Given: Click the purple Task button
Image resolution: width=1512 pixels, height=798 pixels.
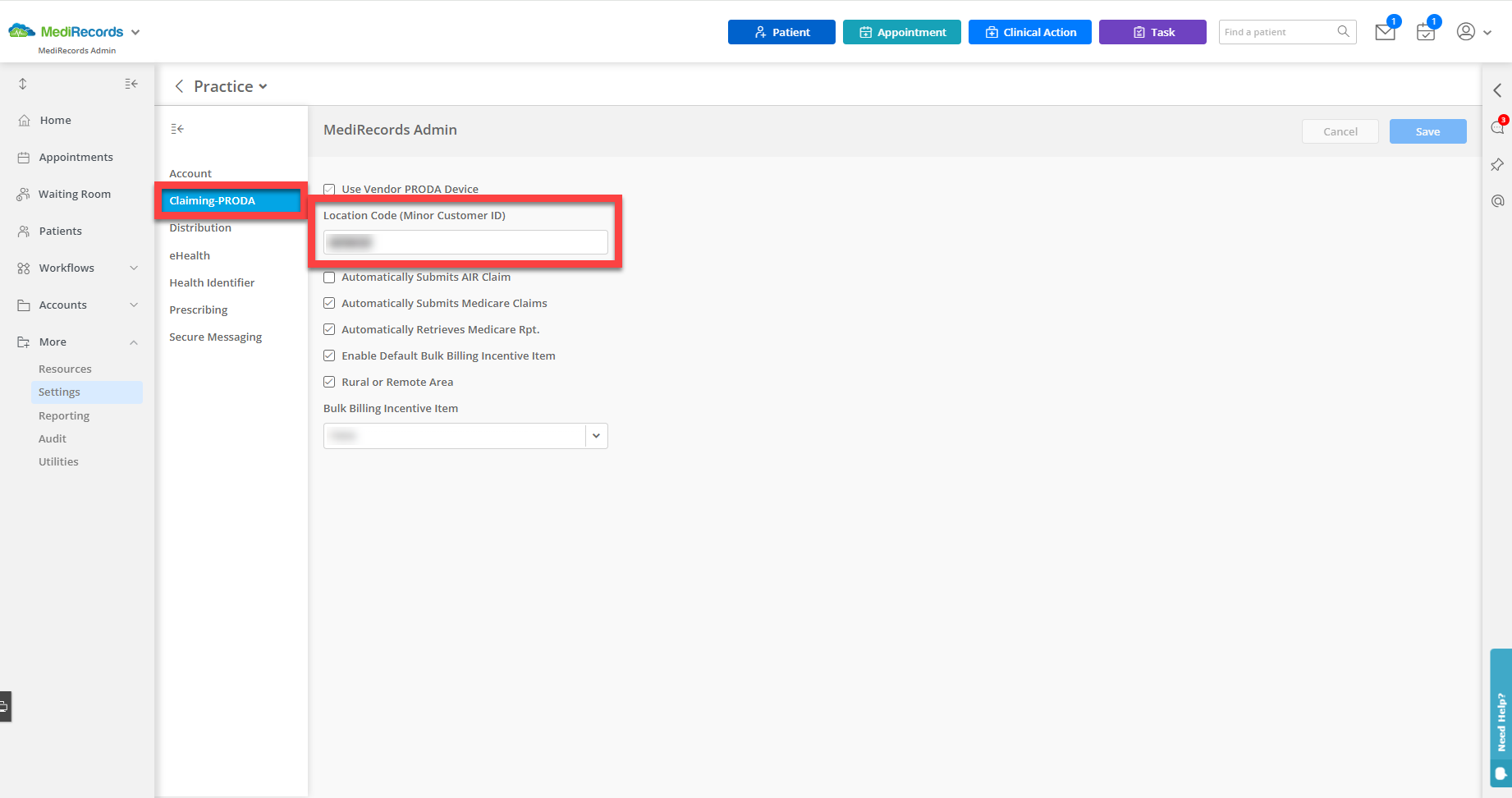Looking at the screenshot, I should pyautogui.click(x=1152, y=32).
